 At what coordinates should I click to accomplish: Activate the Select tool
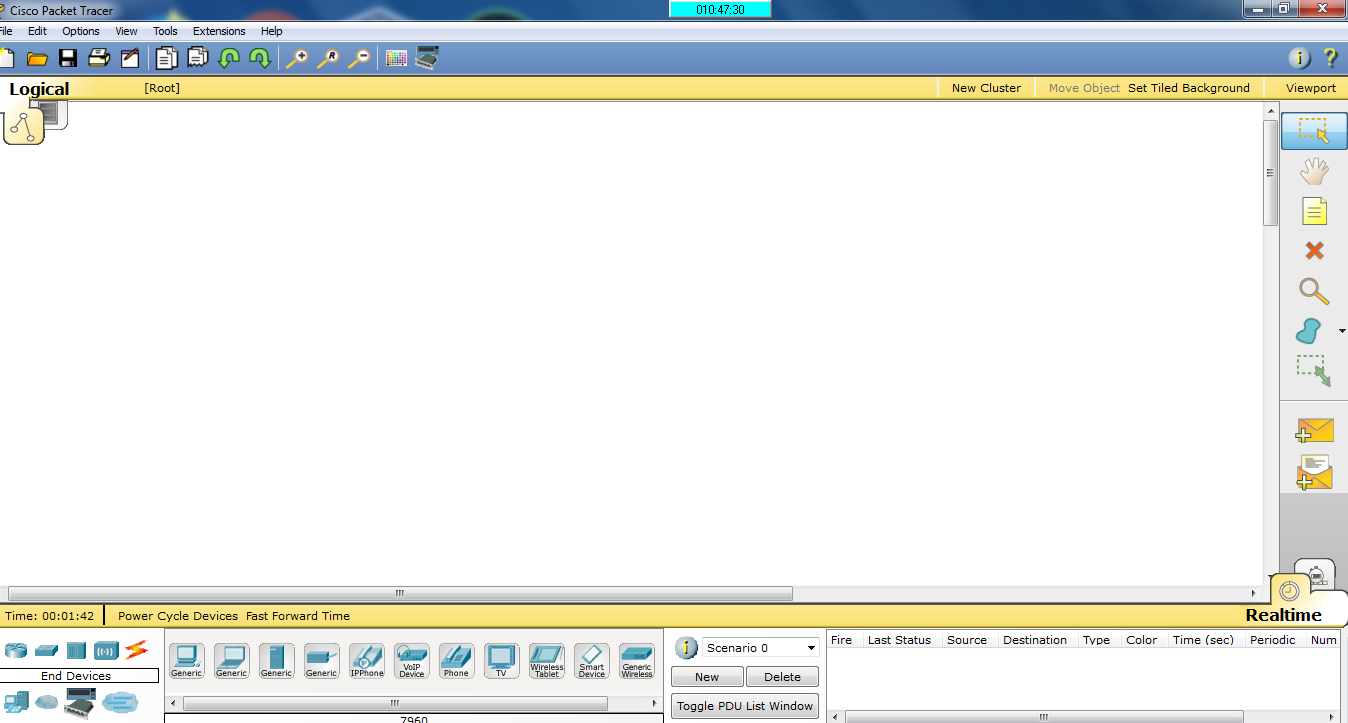(x=1314, y=131)
